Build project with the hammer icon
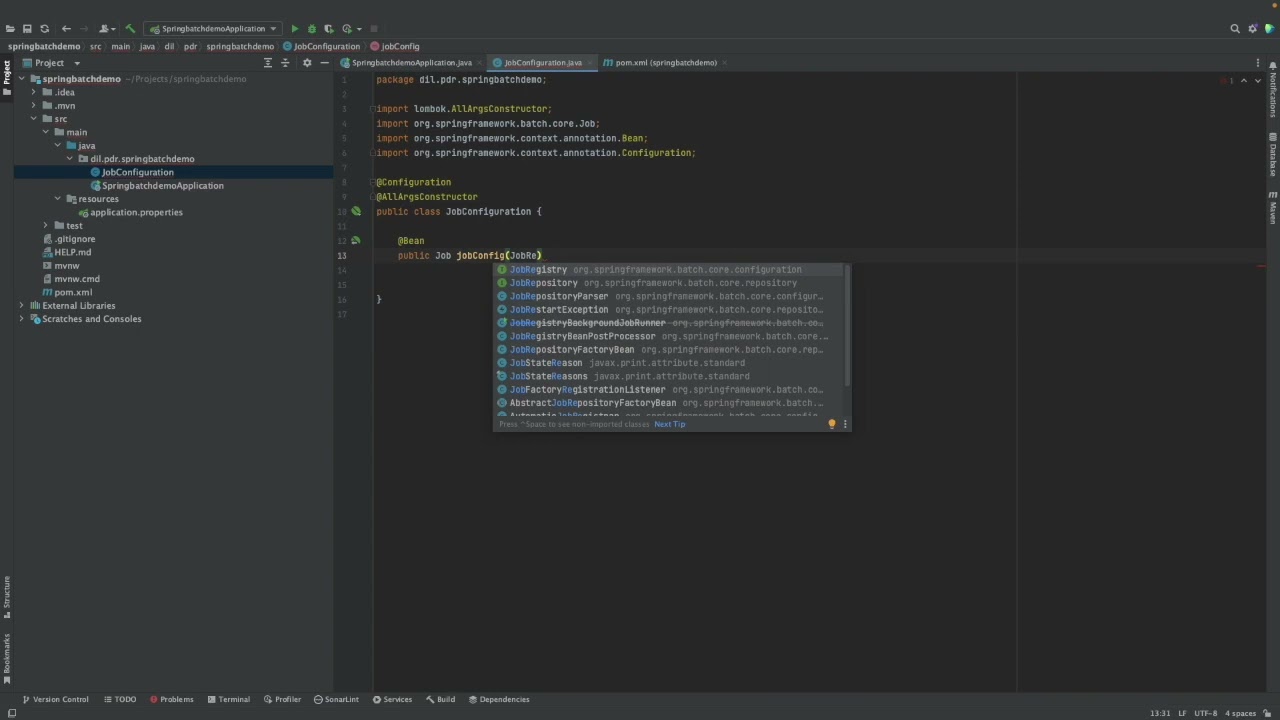Viewport: 1280px width, 720px height. click(130, 28)
